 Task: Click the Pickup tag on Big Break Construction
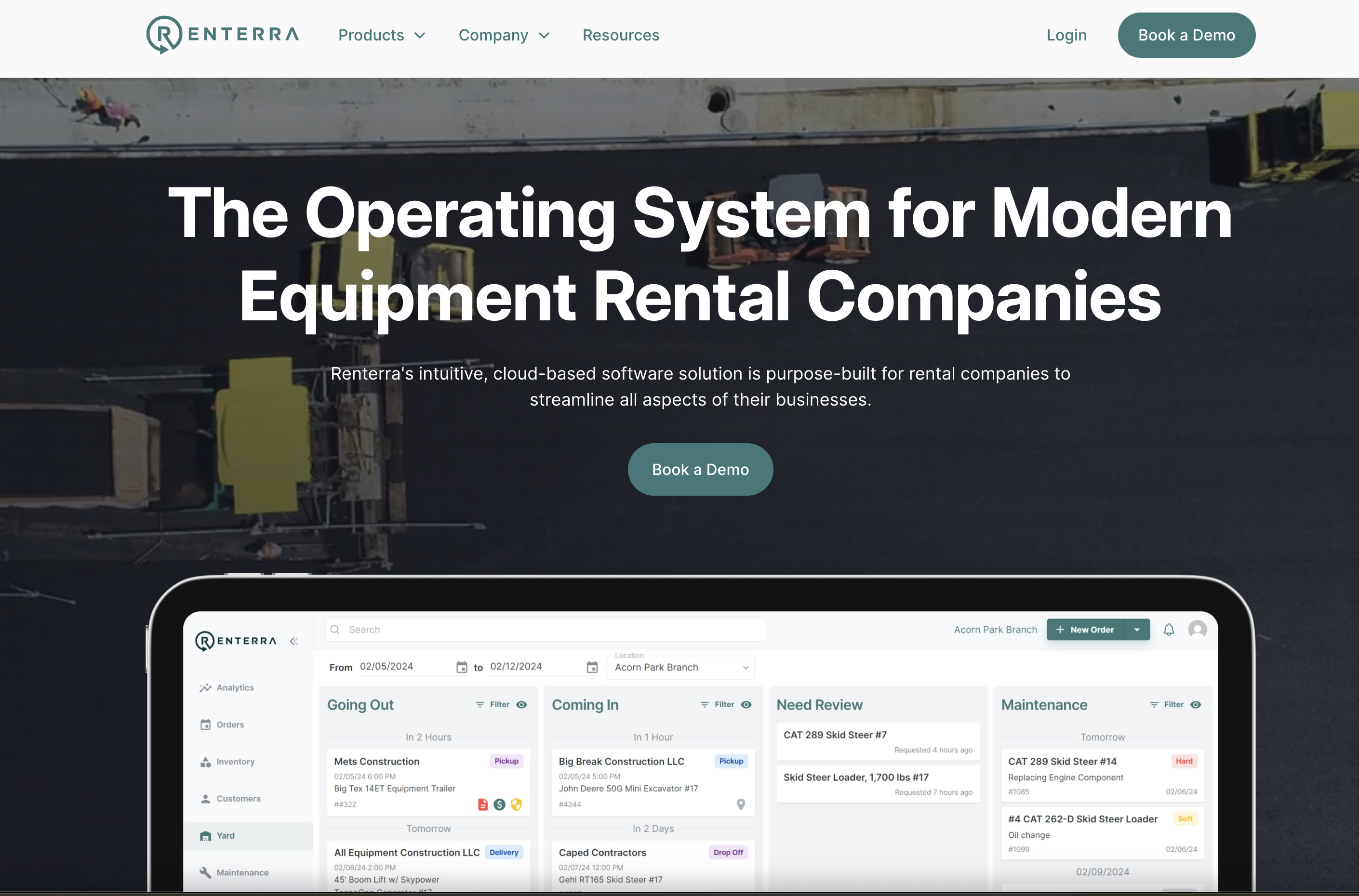click(x=731, y=761)
